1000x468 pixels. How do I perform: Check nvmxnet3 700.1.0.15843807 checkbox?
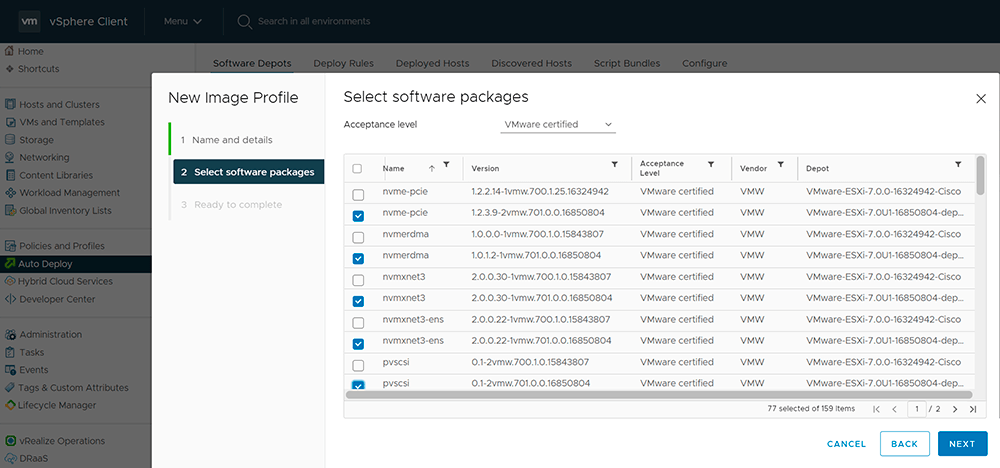pos(358,280)
